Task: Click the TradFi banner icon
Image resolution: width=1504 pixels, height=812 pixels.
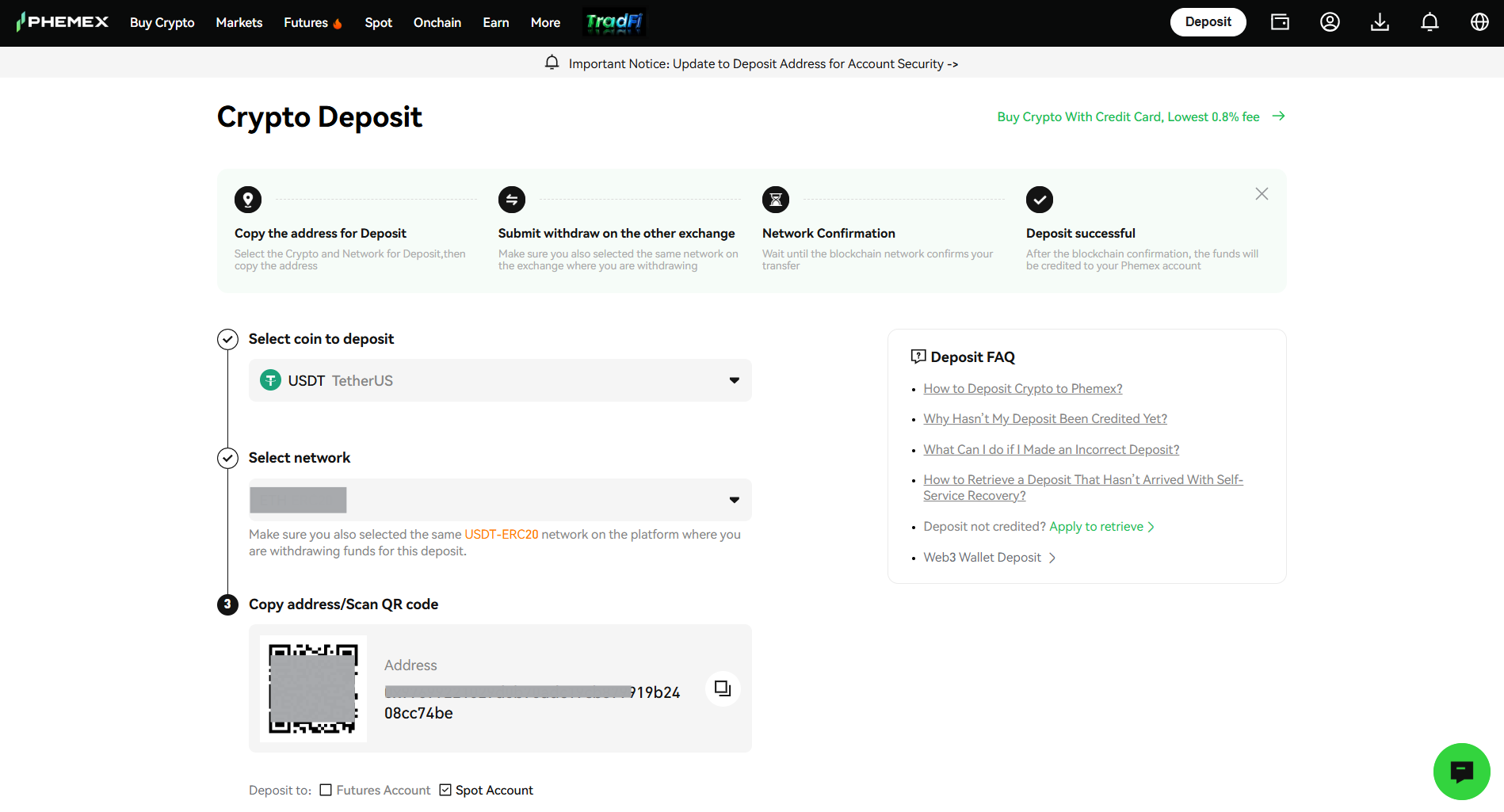Action: 614,22
